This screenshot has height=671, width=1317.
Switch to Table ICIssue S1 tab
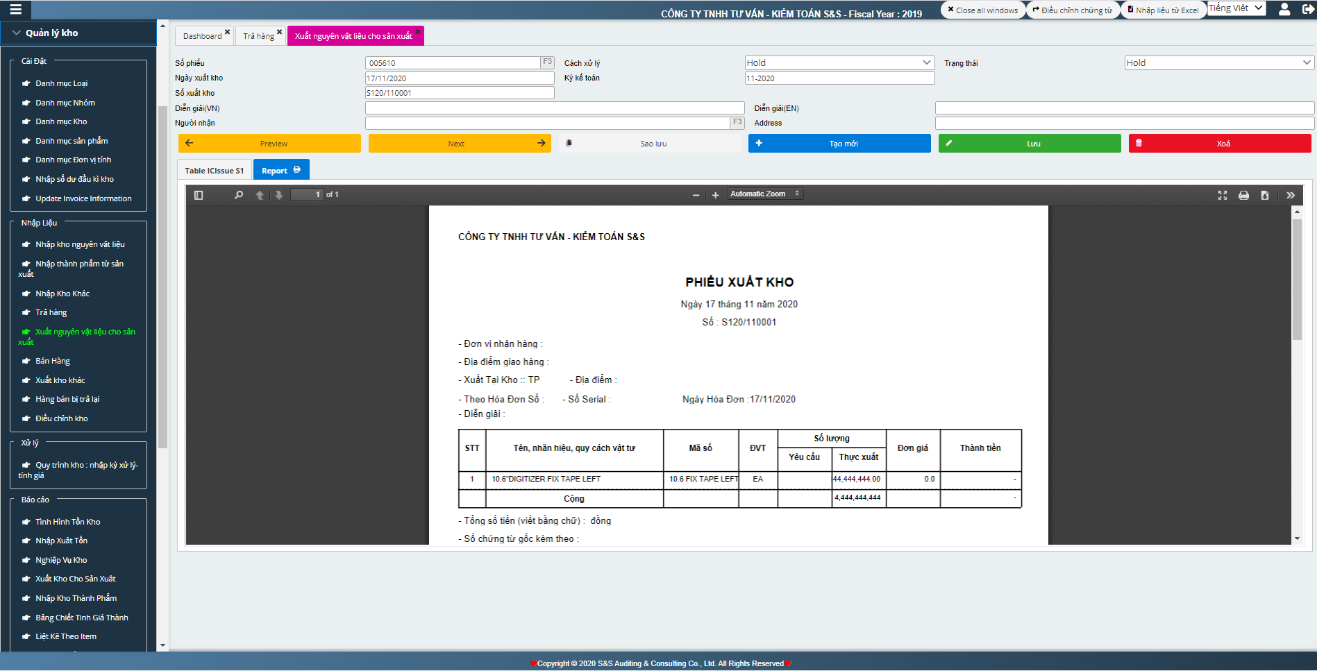pyautogui.click(x=214, y=170)
